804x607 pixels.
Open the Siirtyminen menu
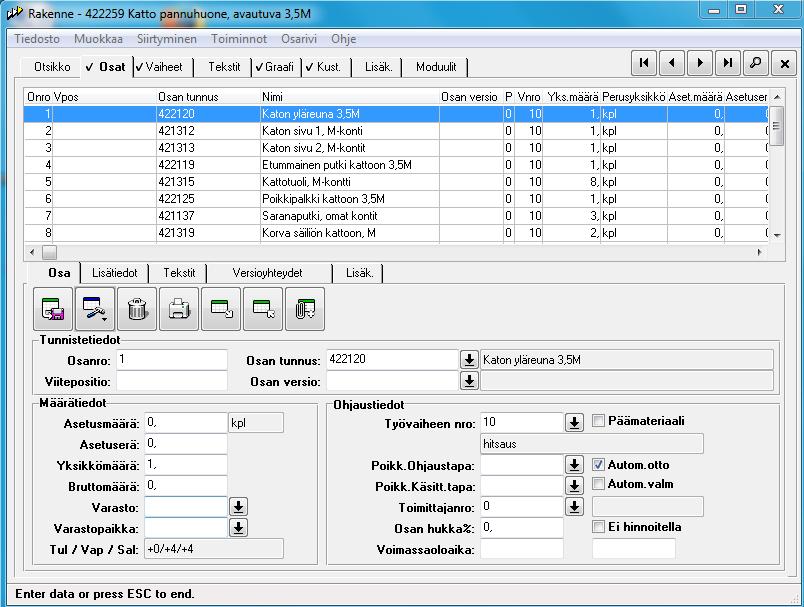tap(167, 39)
